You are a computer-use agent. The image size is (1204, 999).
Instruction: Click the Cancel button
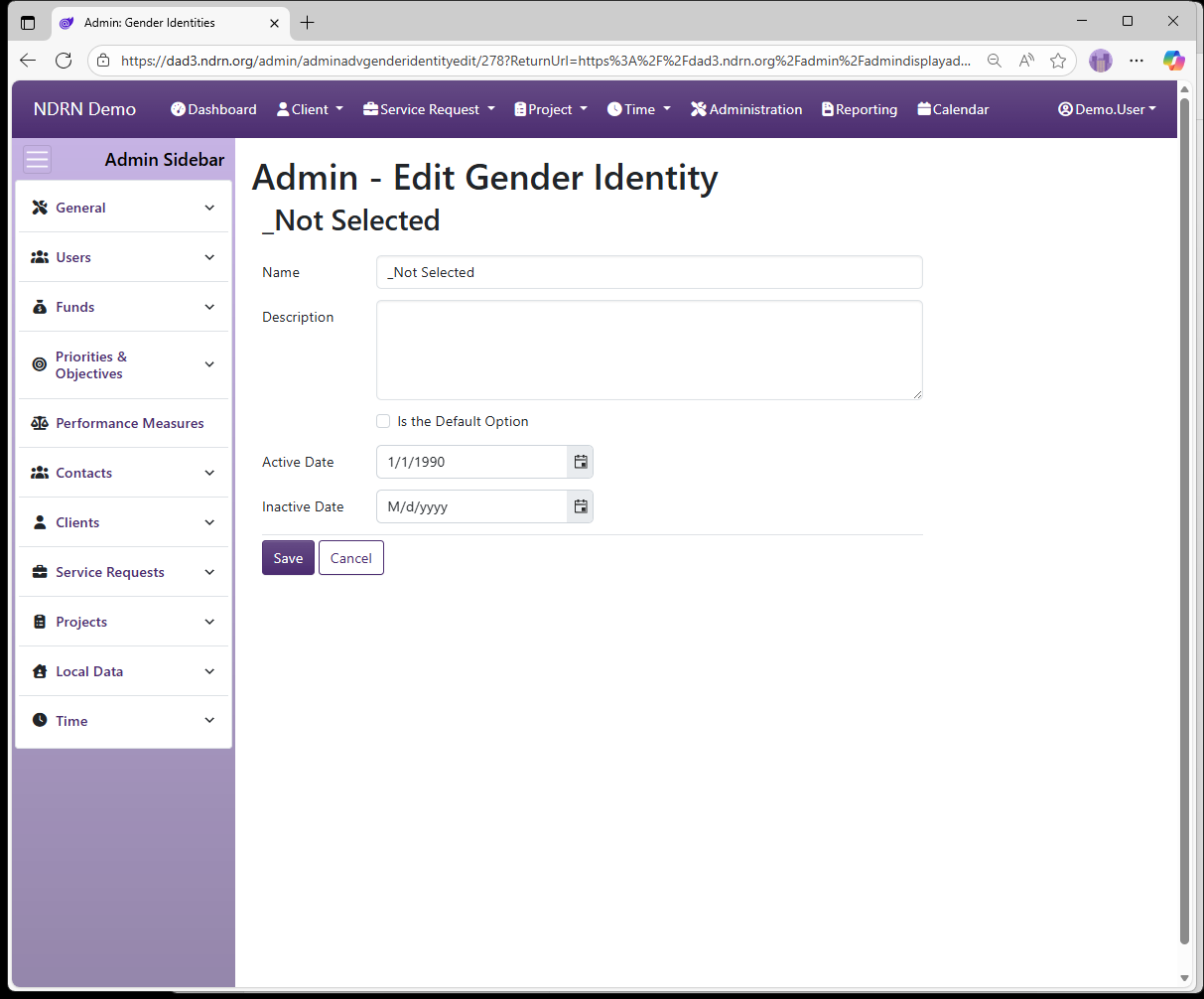coord(351,558)
